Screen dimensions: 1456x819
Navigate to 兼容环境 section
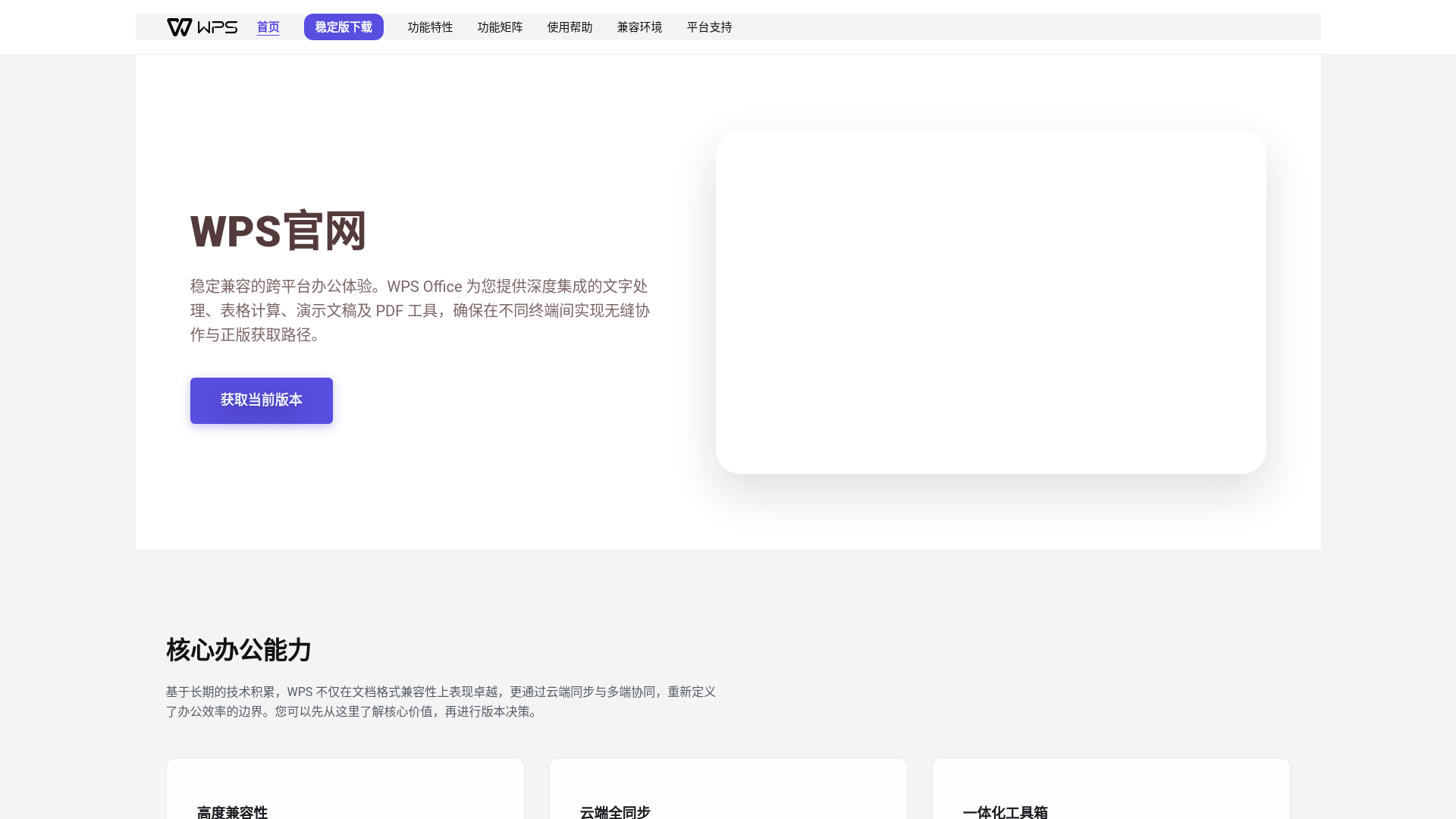[639, 27]
